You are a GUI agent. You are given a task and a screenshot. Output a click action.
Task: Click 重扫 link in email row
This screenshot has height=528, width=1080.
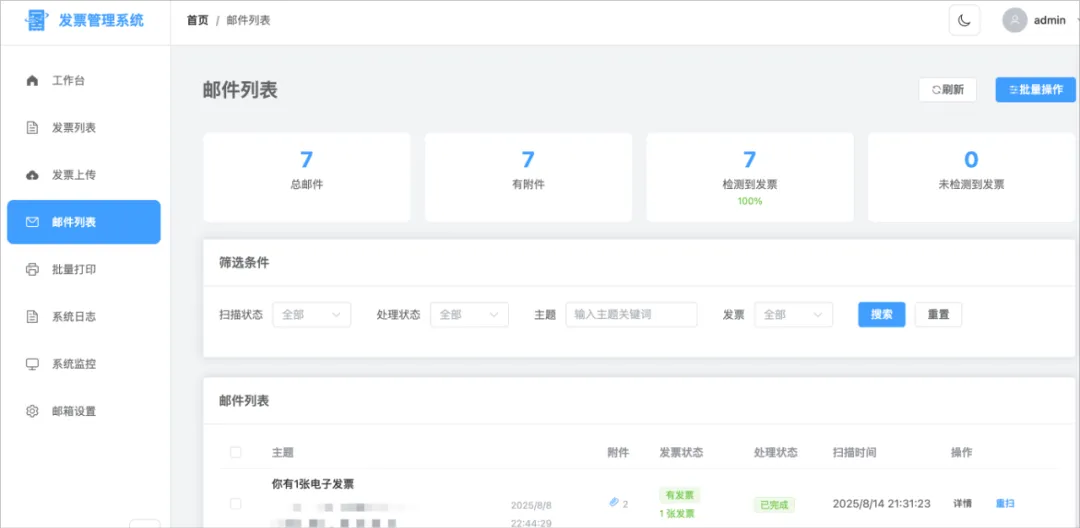[x=1005, y=504]
